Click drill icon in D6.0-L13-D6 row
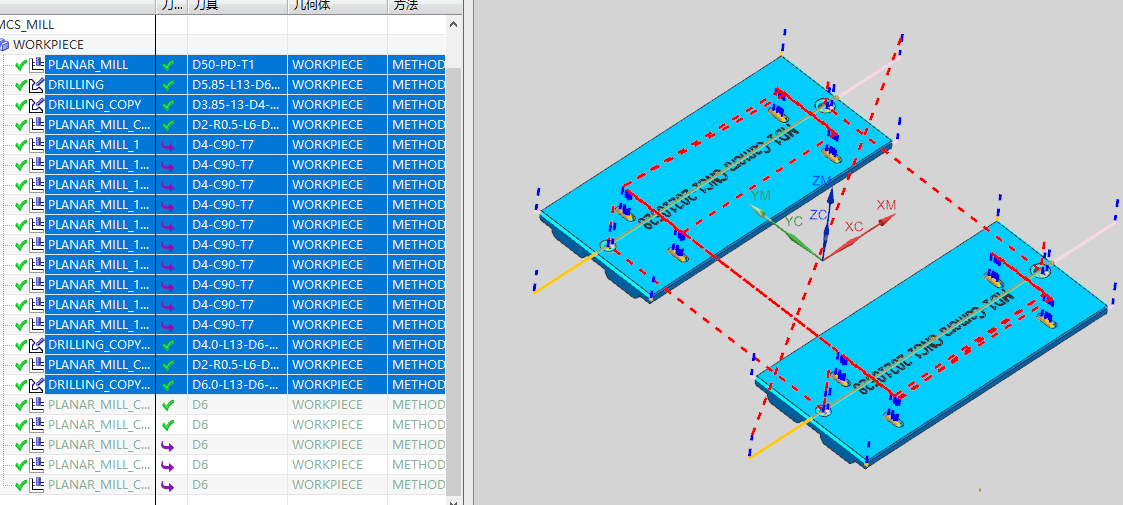 (36, 385)
